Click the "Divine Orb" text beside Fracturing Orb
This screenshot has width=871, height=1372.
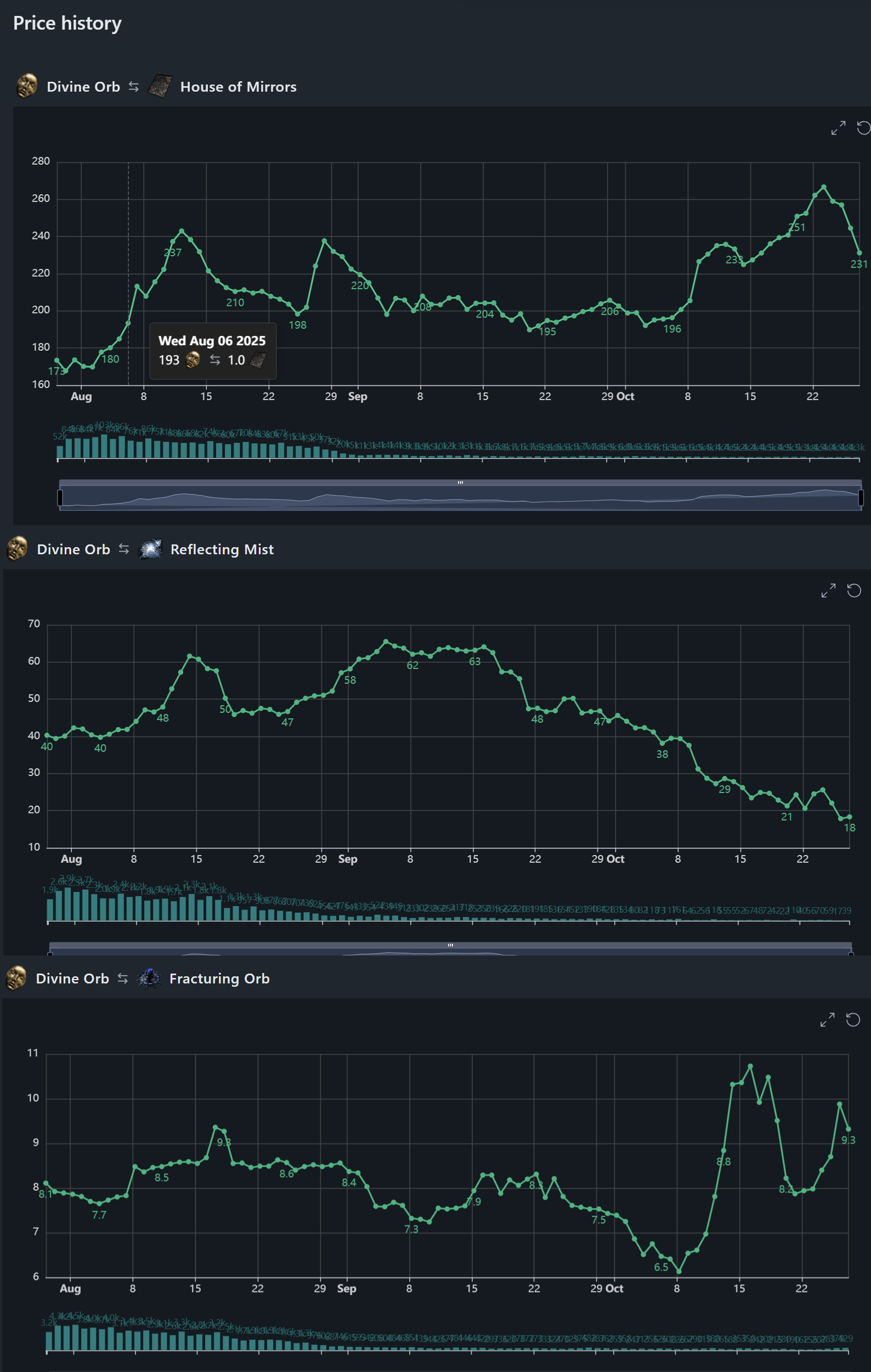(x=72, y=979)
